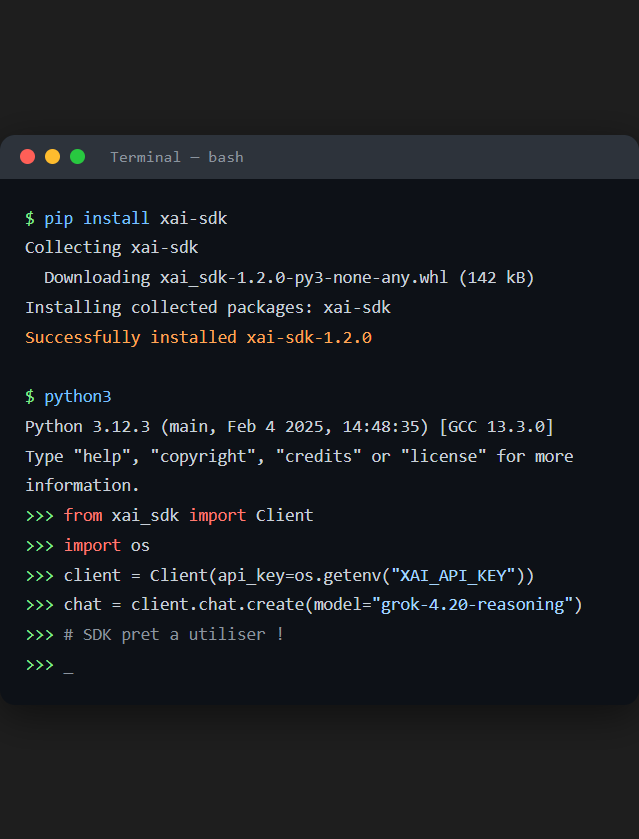Click the 'Terminal — bash' window title
This screenshot has height=839, width=639.
click(x=177, y=157)
